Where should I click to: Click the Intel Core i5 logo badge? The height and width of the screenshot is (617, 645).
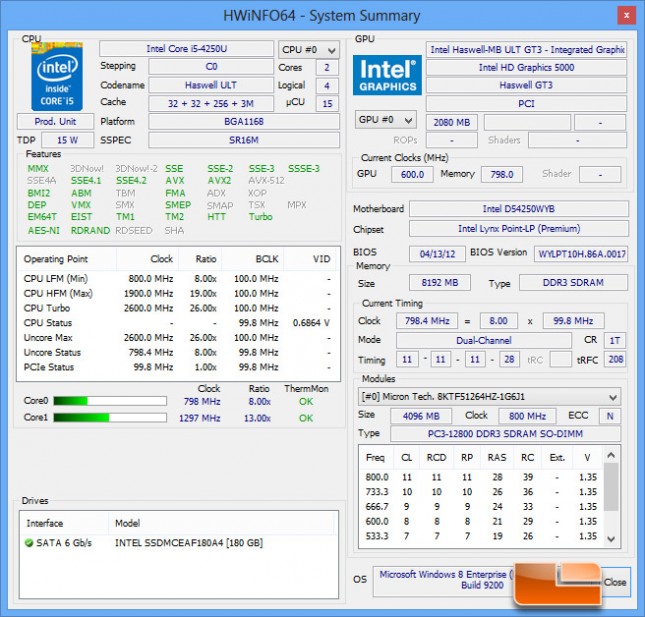[57, 77]
